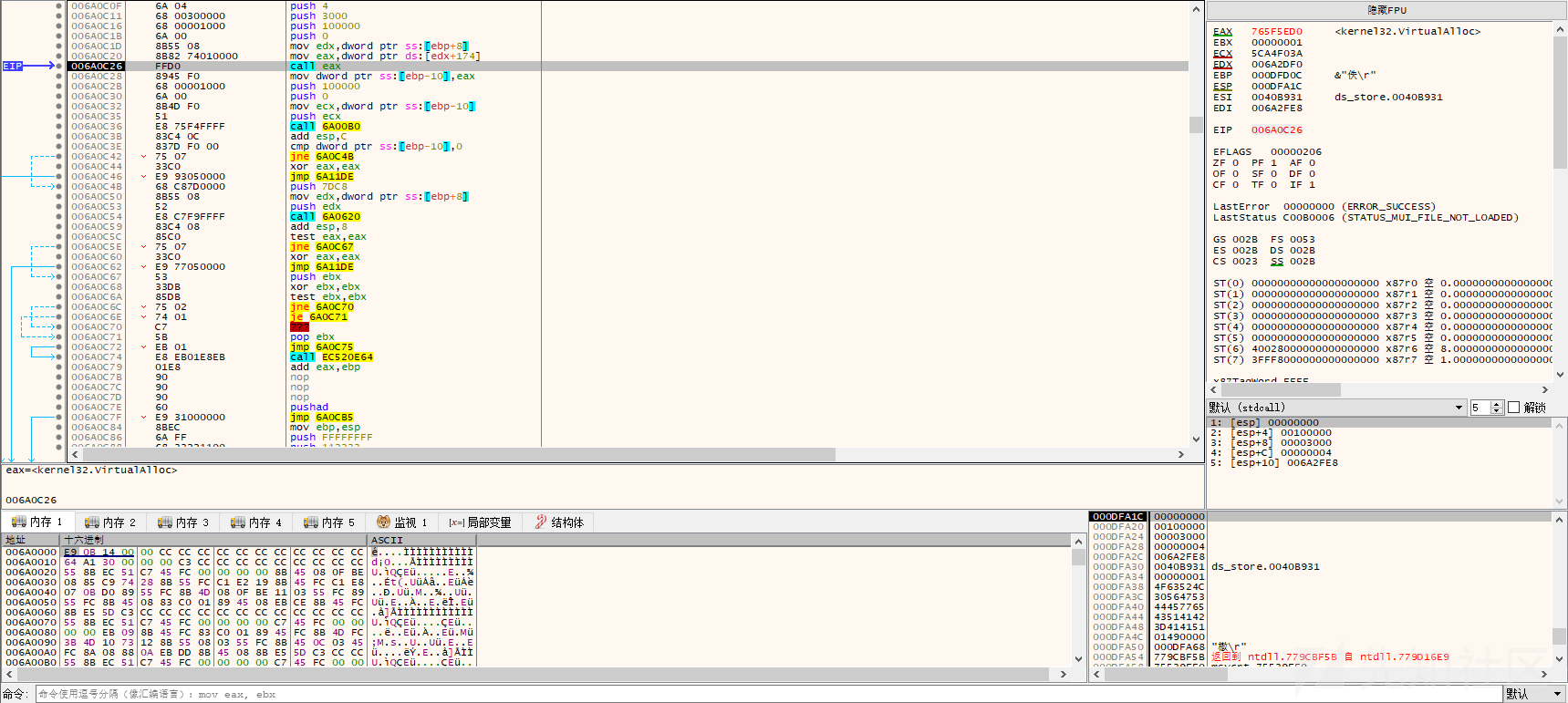Switch to the 内存 2 dump tab
This screenshot has height=703, width=1568.
(x=110, y=522)
